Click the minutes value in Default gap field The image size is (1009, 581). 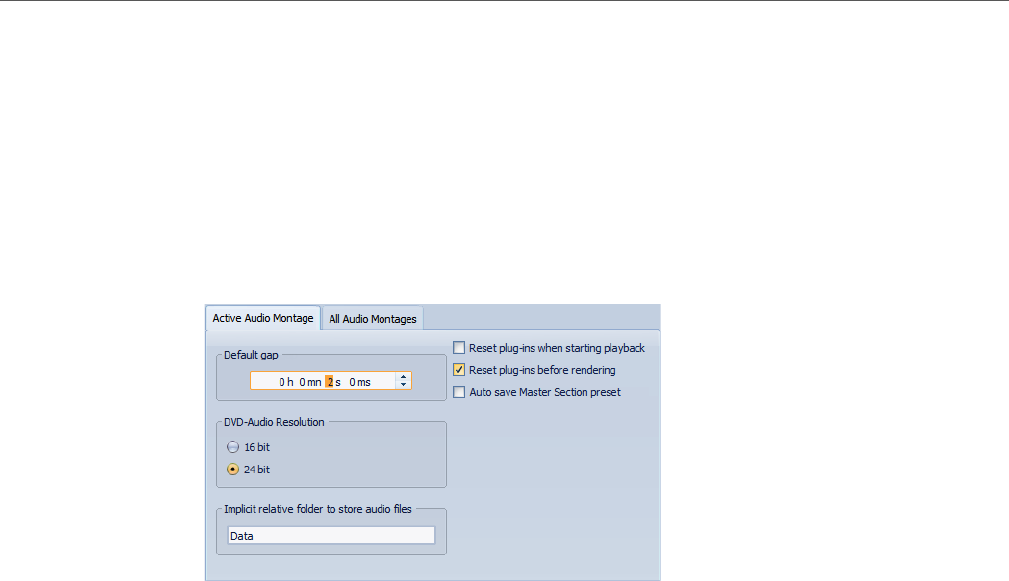coord(302,382)
